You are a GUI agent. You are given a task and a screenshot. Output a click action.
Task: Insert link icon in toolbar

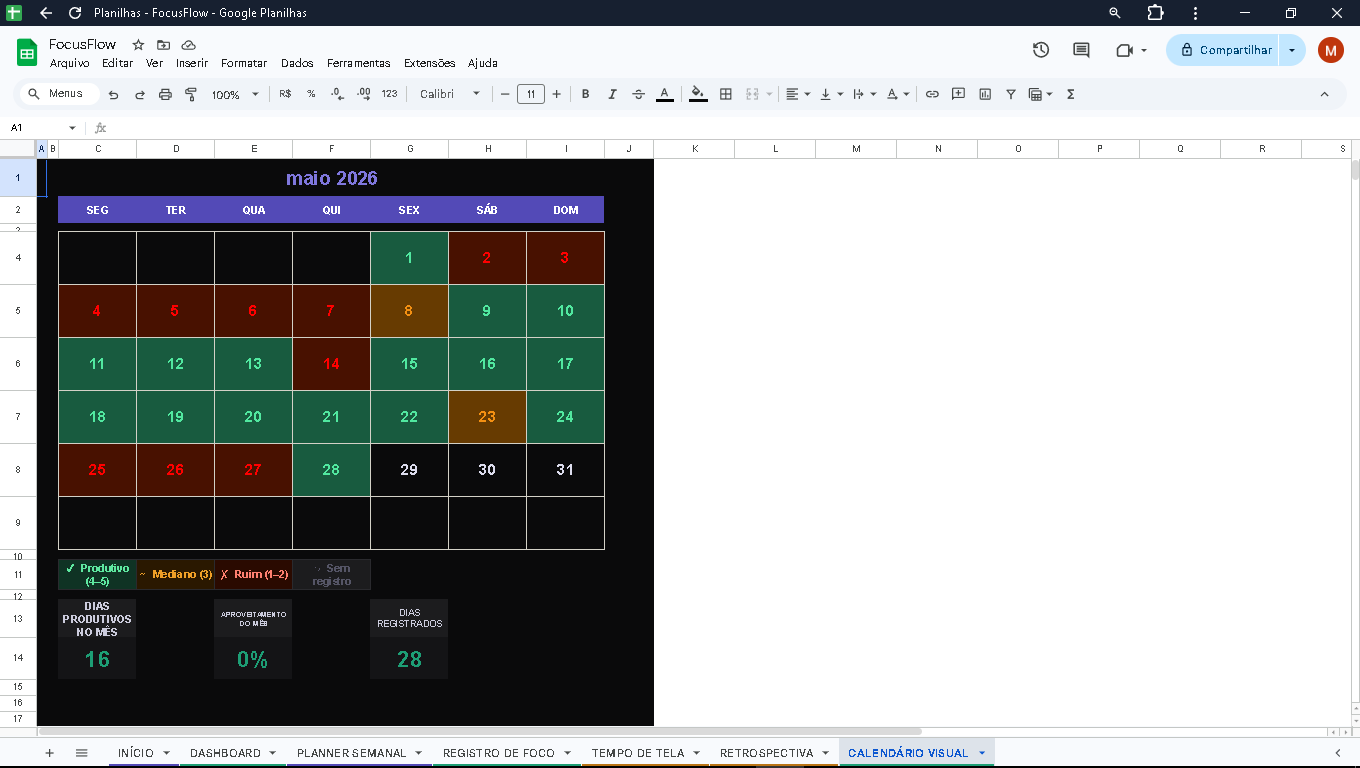[932, 94]
